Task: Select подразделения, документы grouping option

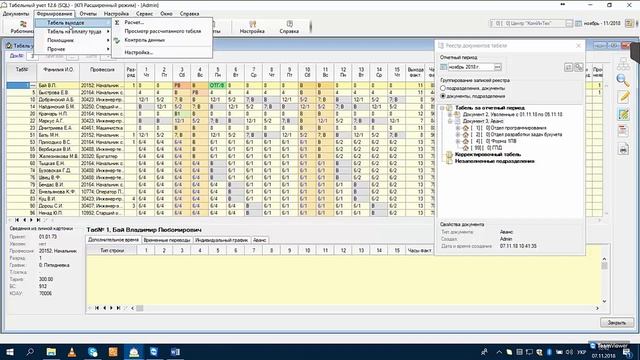Action: tap(472, 88)
